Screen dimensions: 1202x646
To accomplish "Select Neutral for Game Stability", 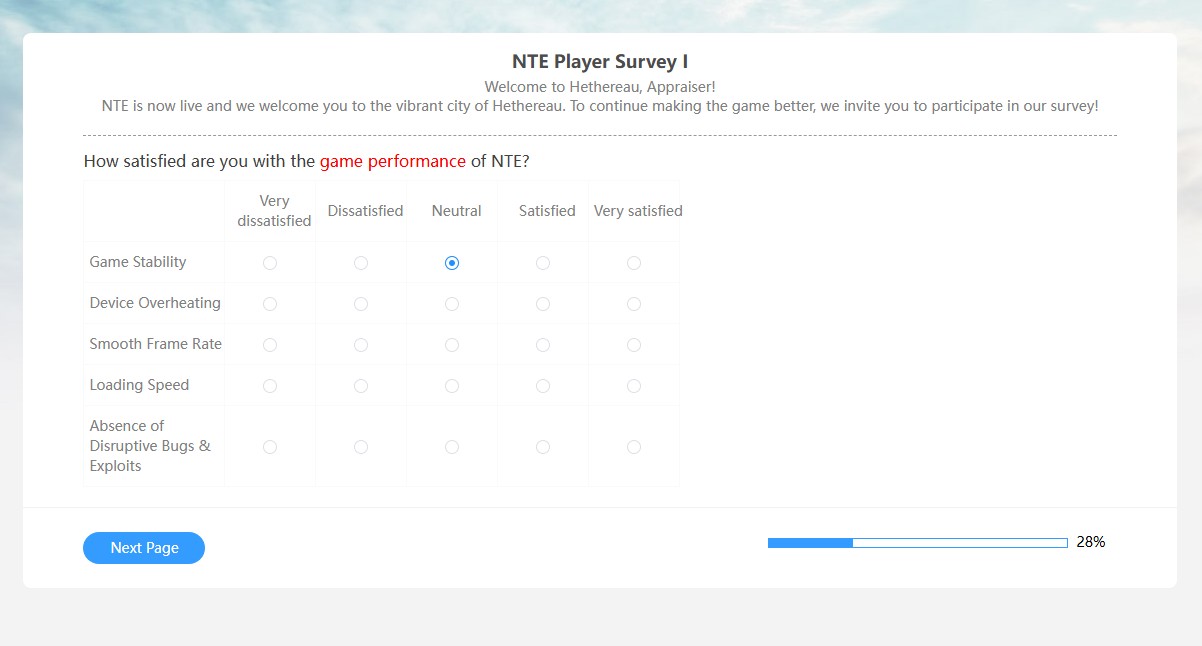I will (x=452, y=263).
